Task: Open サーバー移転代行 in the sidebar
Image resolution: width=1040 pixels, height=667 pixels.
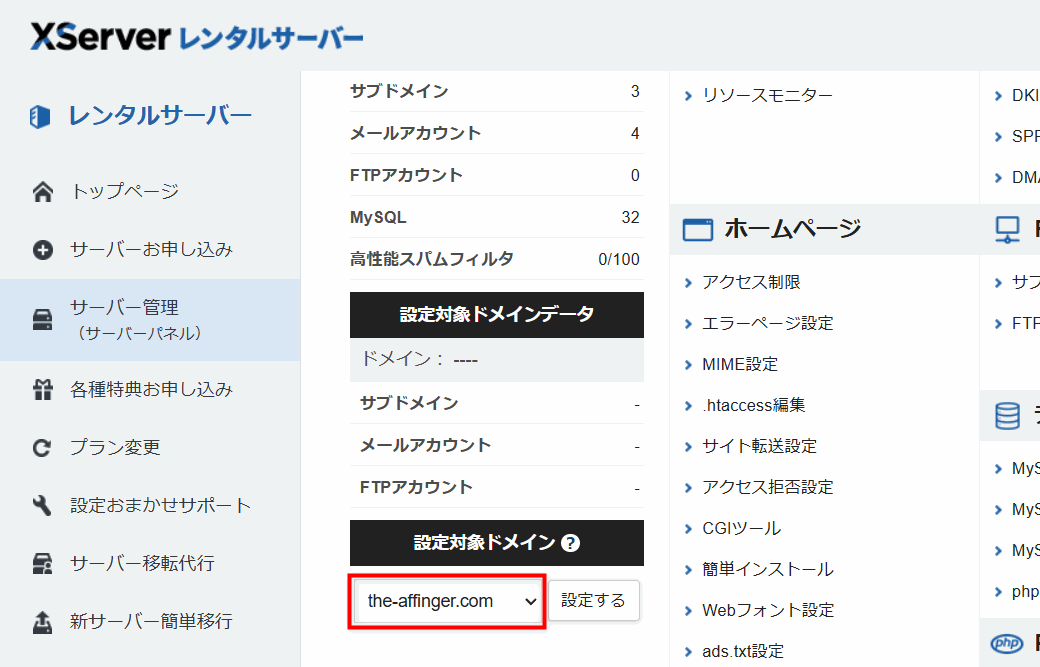Action: click(143, 564)
